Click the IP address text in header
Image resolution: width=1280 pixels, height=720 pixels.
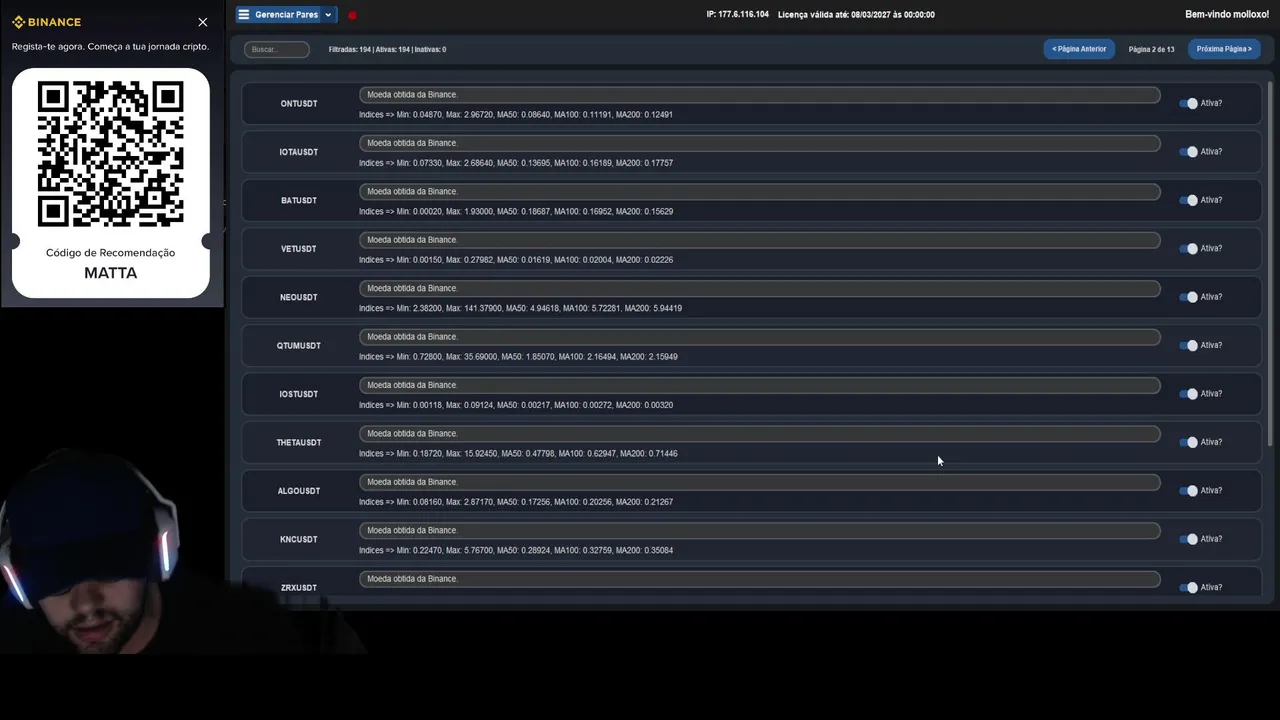[x=737, y=15]
